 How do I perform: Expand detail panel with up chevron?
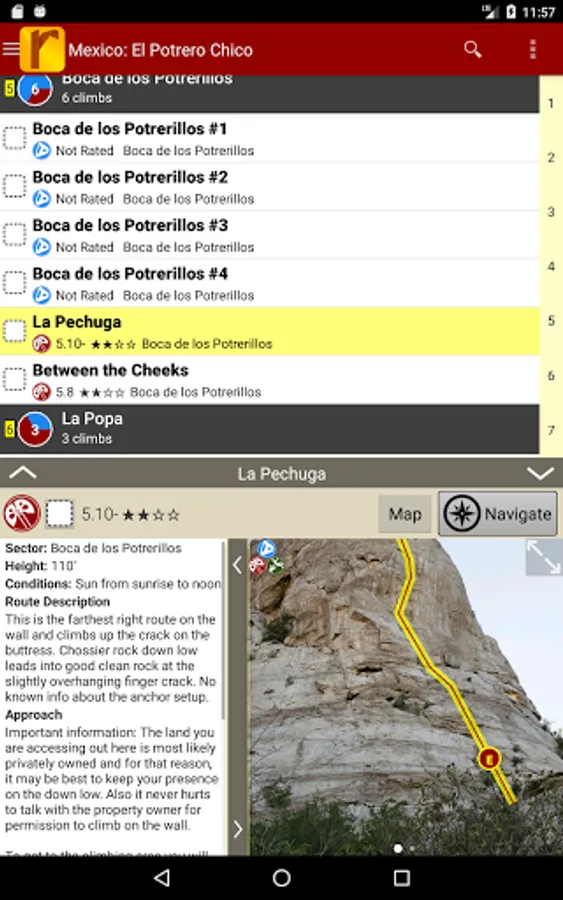[x=23, y=473]
